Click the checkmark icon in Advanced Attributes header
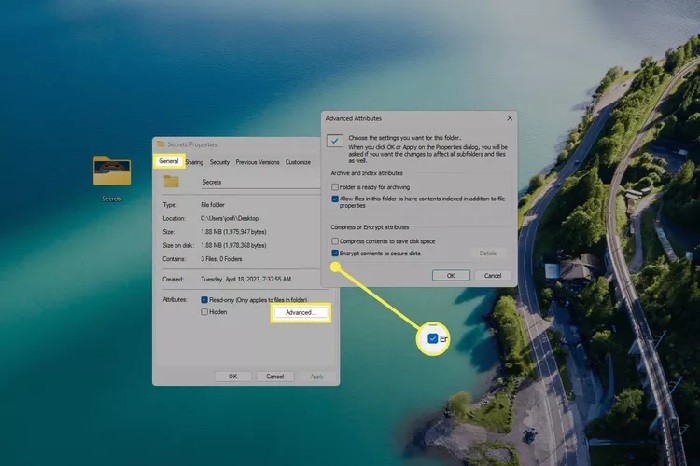Image resolution: width=700 pixels, height=466 pixels. 335,141
